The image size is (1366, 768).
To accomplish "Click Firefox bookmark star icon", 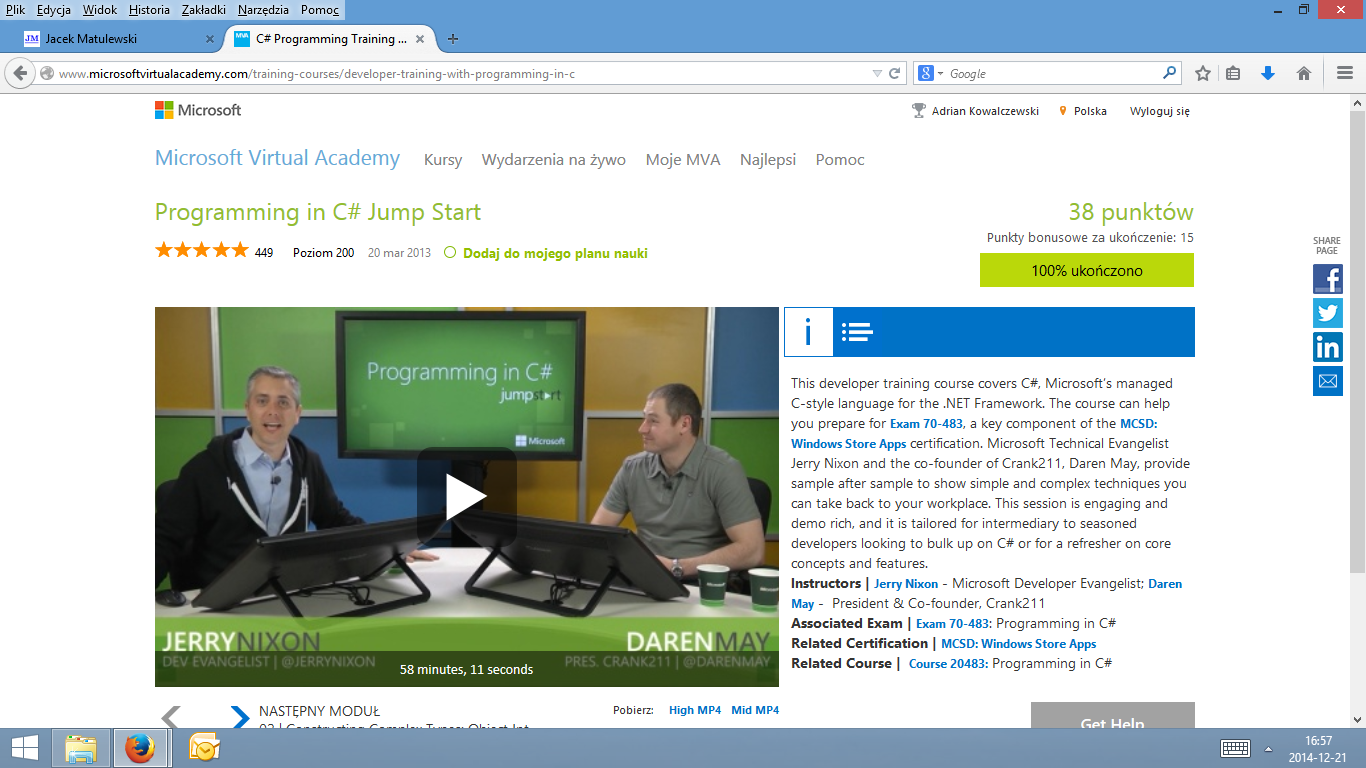I will [x=1203, y=73].
